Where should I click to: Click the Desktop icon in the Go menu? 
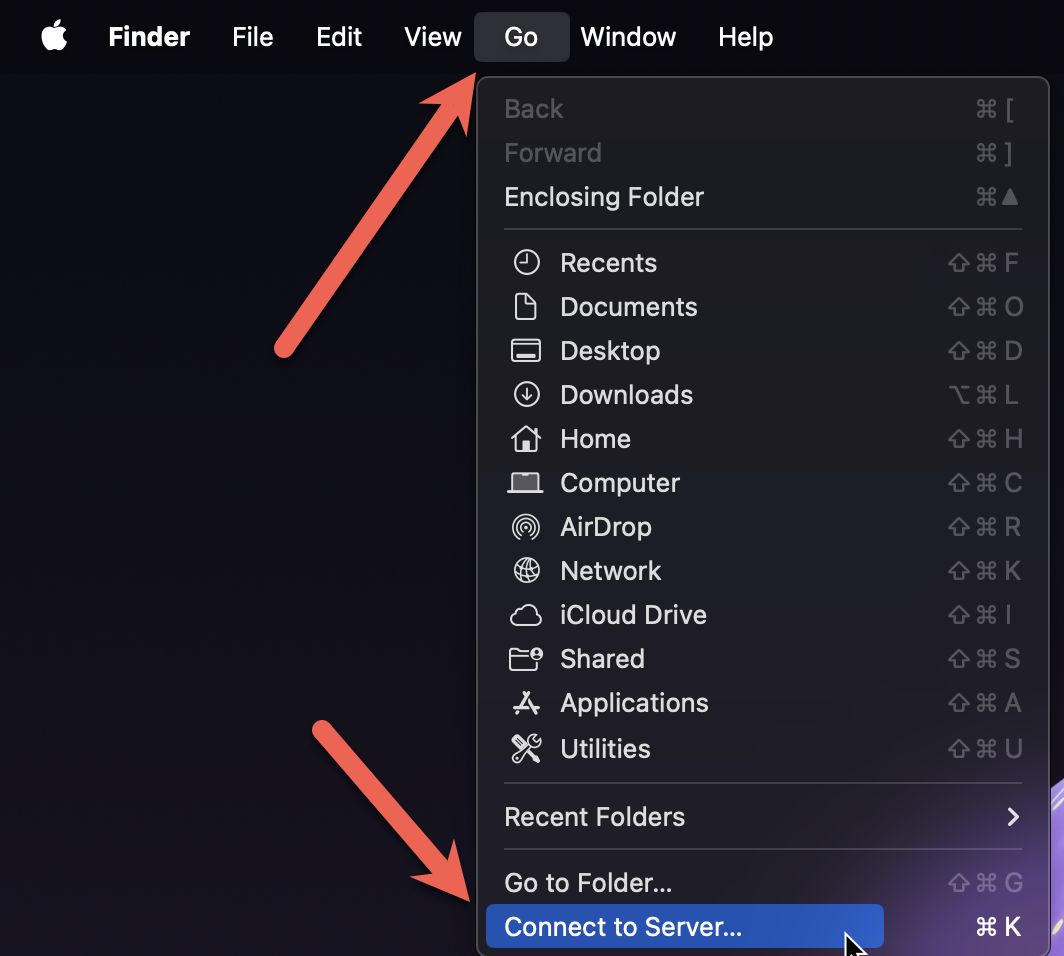click(528, 350)
